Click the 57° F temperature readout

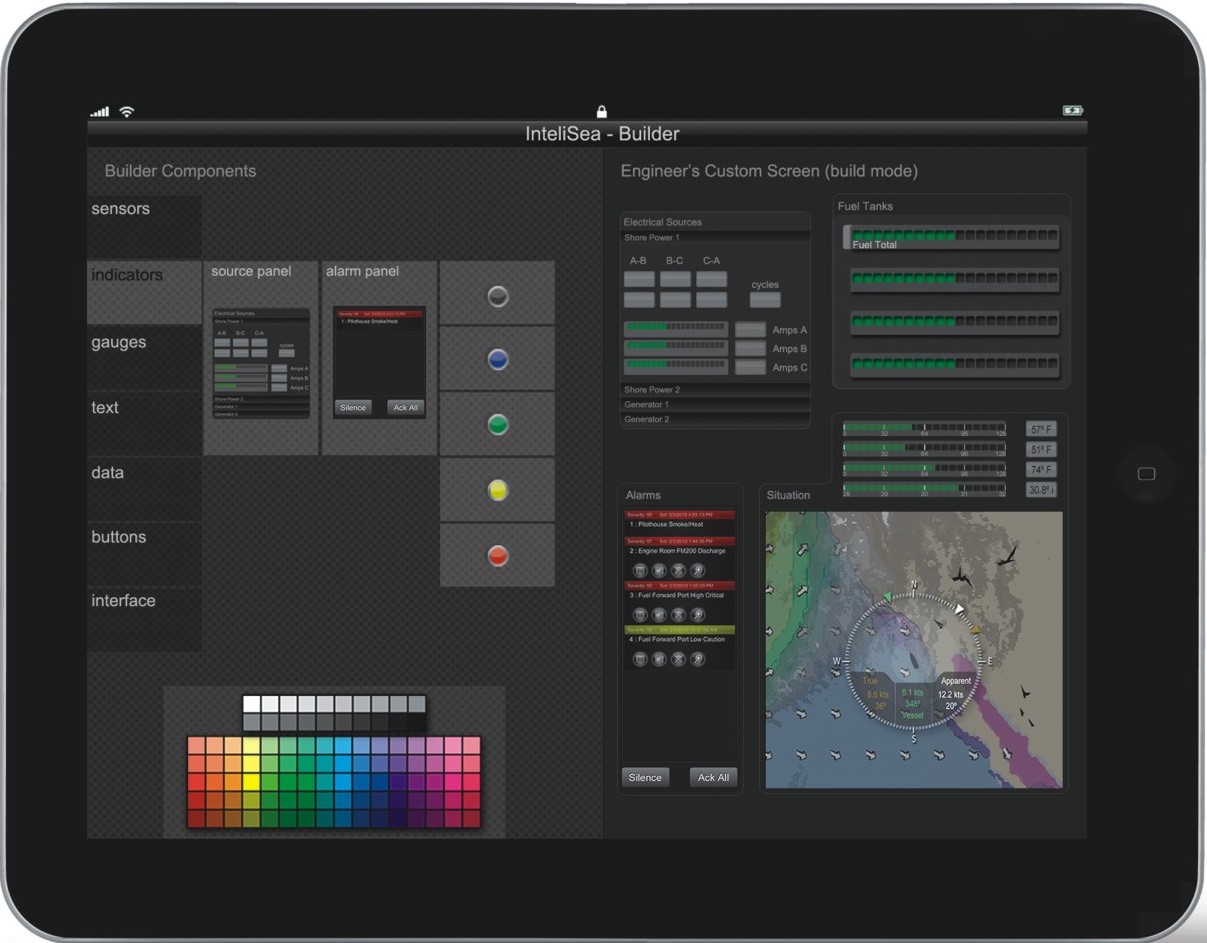tap(1041, 429)
